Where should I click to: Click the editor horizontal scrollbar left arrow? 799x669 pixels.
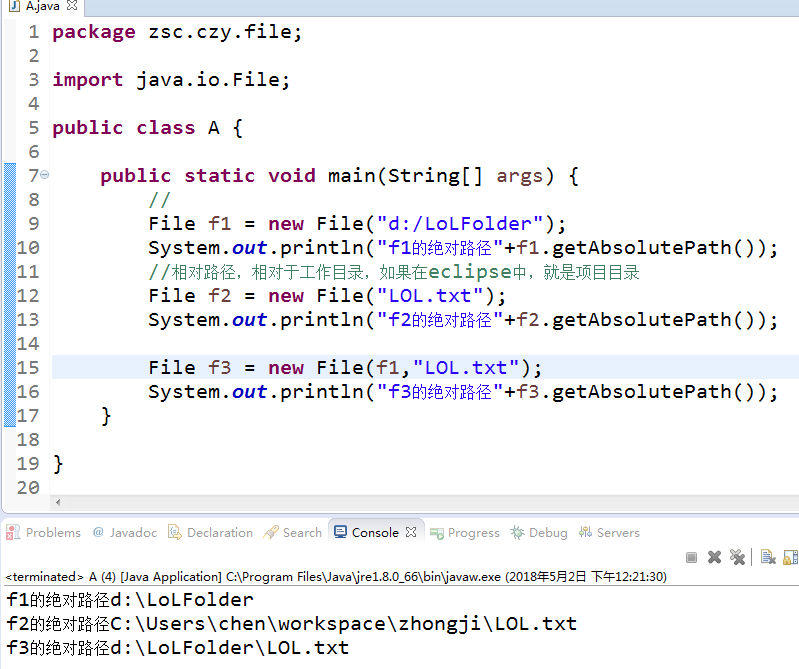(x=58, y=502)
